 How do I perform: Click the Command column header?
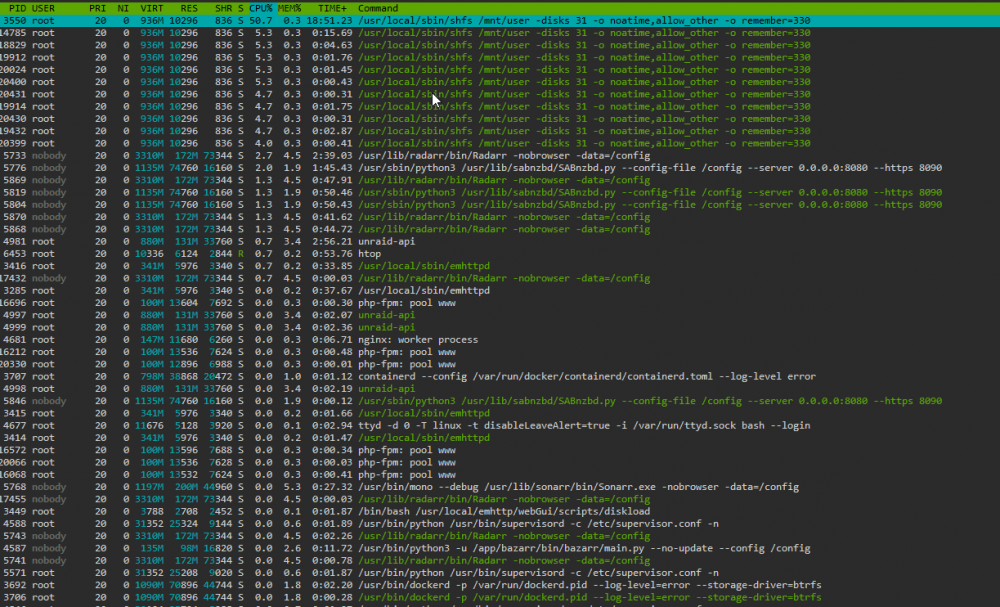(x=378, y=8)
